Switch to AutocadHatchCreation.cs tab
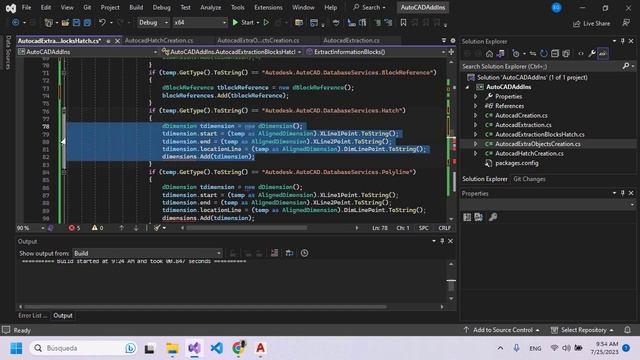The width and height of the screenshot is (640, 360). pyautogui.click(x=159, y=40)
